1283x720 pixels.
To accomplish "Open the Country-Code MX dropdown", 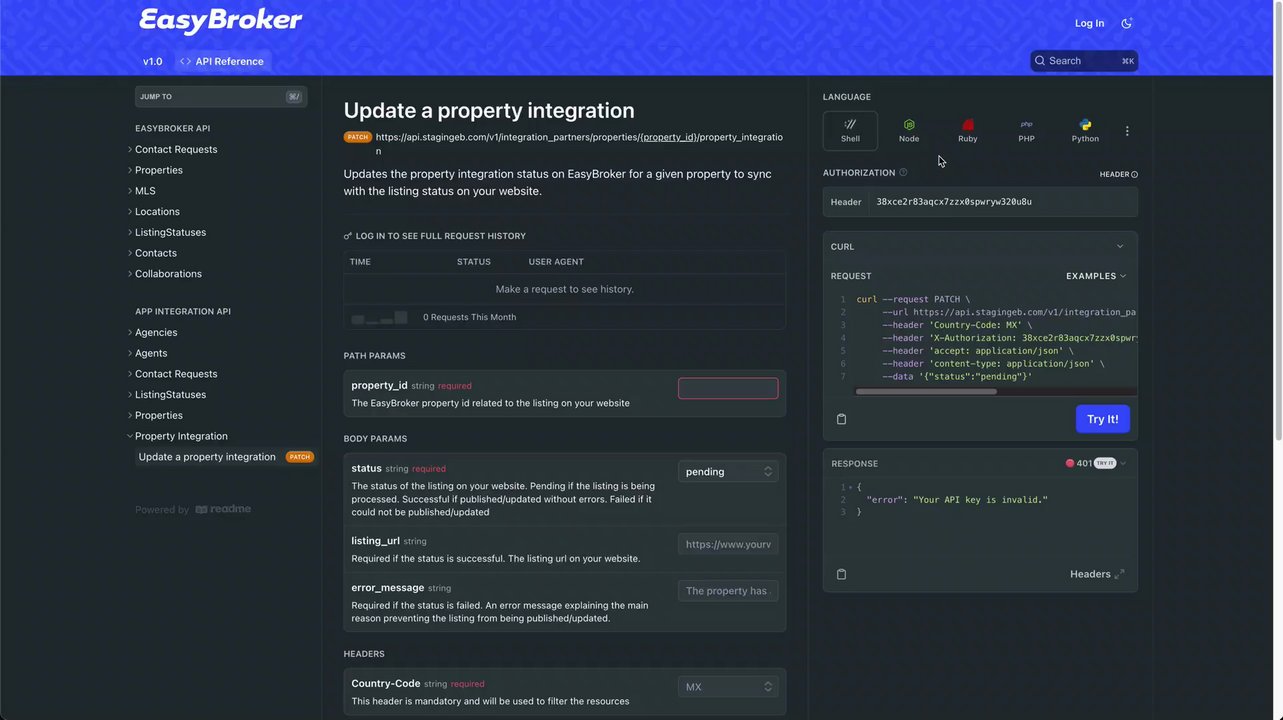I will pyautogui.click(x=728, y=687).
